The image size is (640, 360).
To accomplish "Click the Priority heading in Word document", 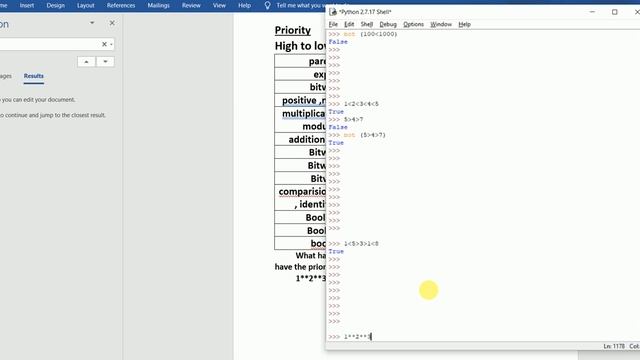I will [x=293, y=30].
